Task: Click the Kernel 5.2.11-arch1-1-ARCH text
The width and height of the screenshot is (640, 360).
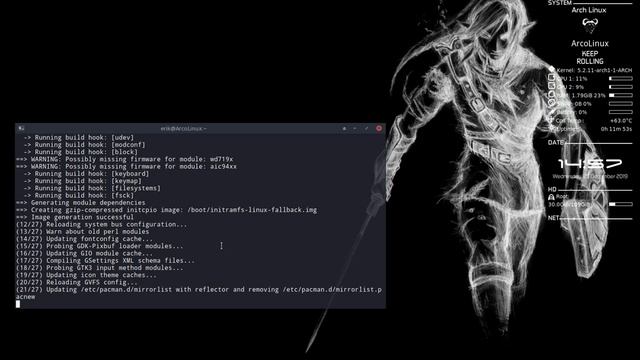Action: point(594,70)
